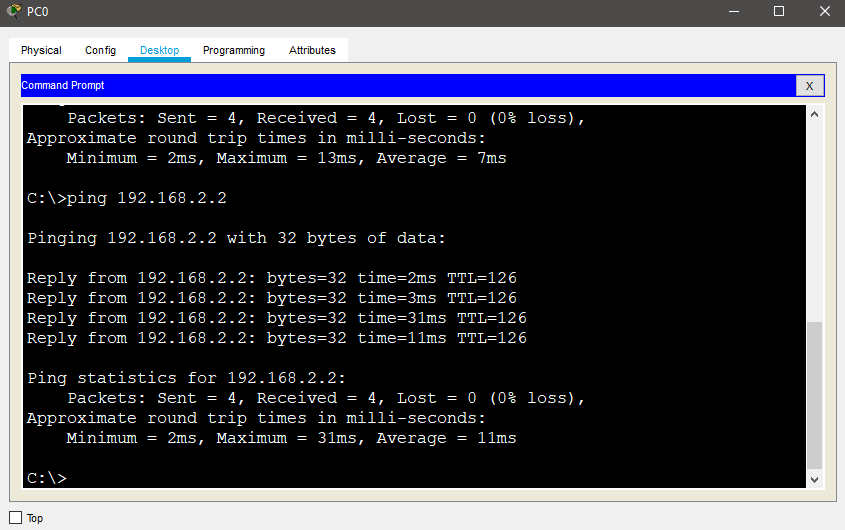Screen dimensions: 845x530
Task: Click the line with Average = 7ms
Action: point(286,158)
